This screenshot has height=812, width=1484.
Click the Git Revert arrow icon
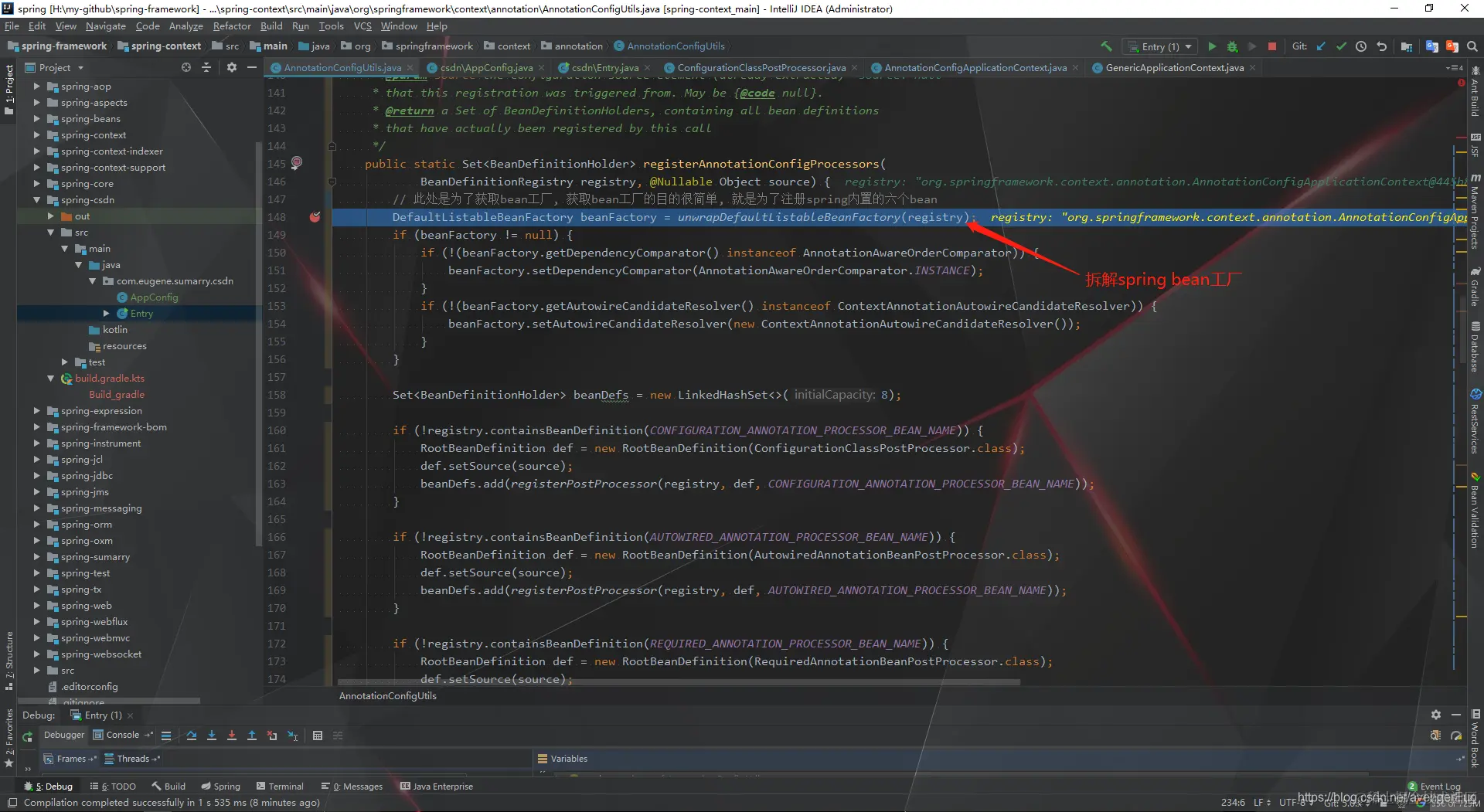pyautogui.click(x=1381, y=46)
